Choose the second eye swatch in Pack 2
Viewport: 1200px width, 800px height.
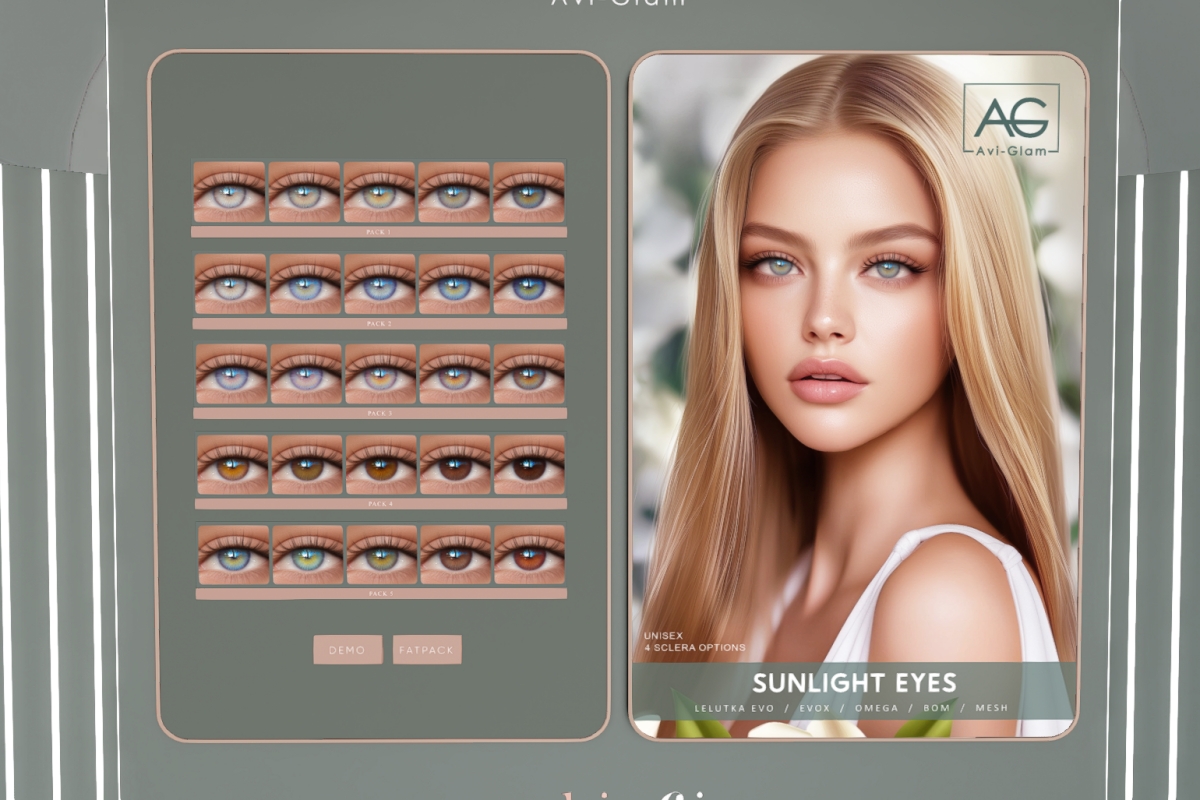(x=305, y=284)
